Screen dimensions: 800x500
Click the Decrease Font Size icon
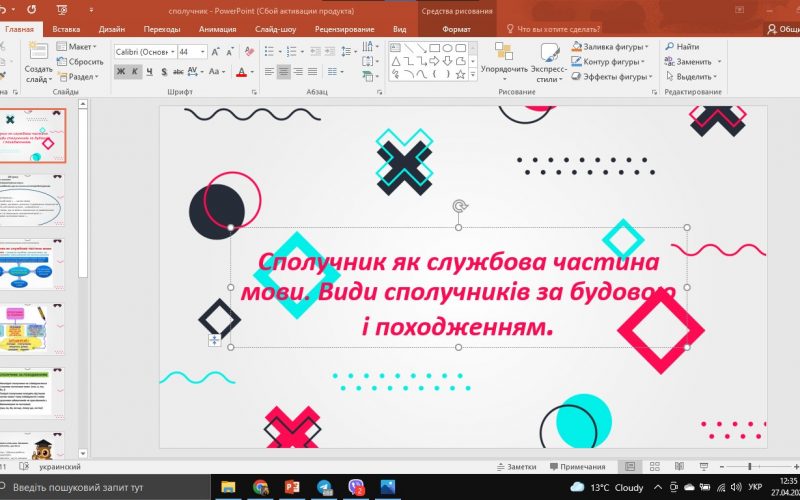click(x=230, y=52)
